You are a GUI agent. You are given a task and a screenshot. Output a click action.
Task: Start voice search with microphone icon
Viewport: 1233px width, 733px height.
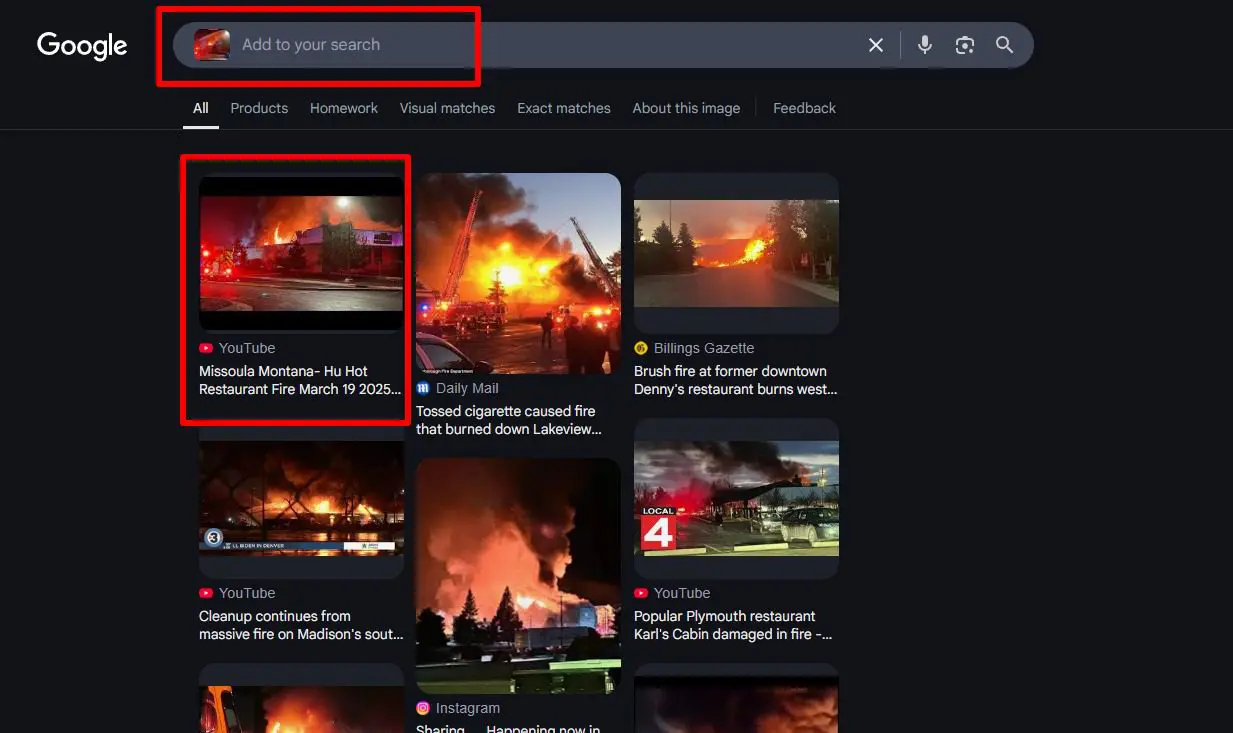[x=925, y=45]
